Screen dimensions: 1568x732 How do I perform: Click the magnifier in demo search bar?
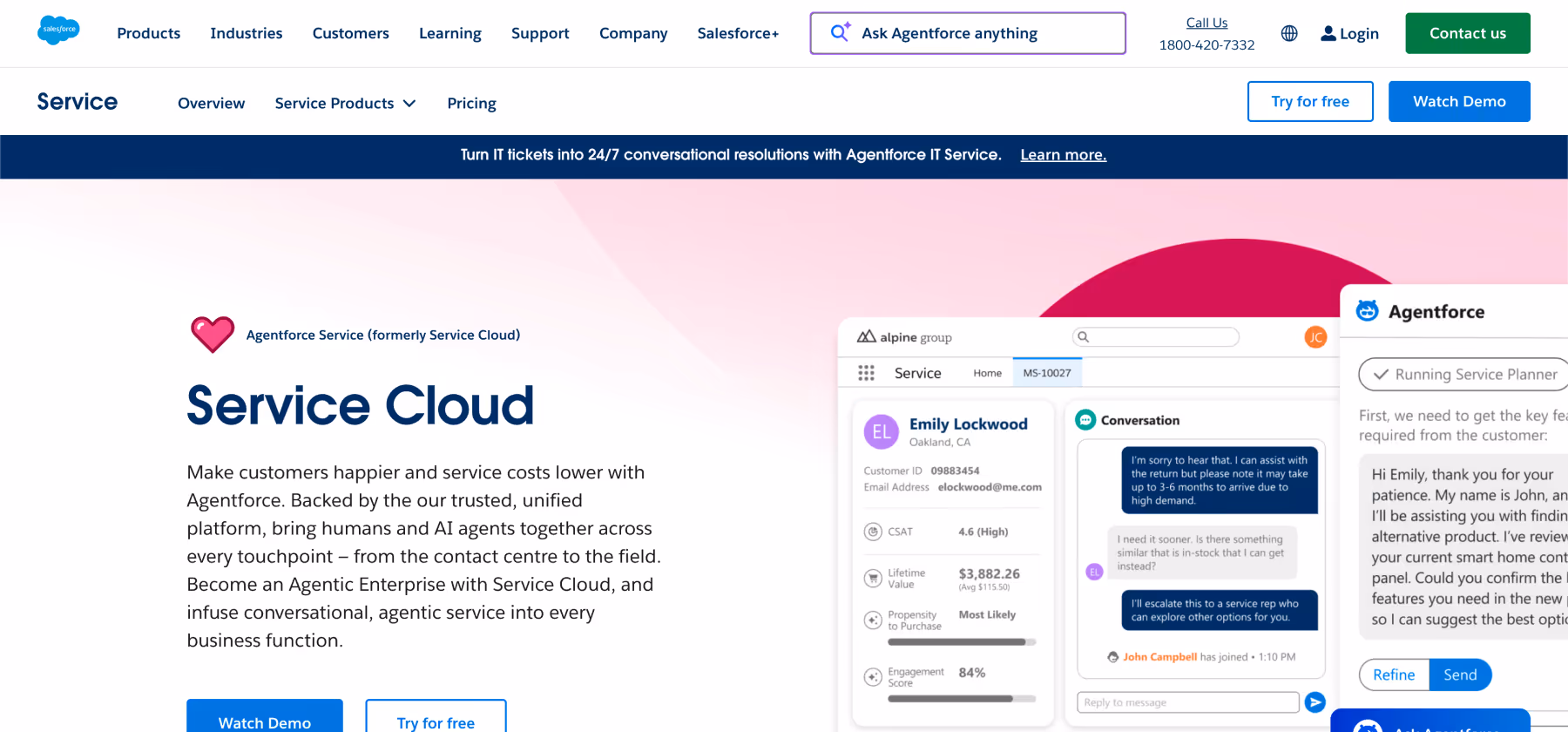point(1083,336)
